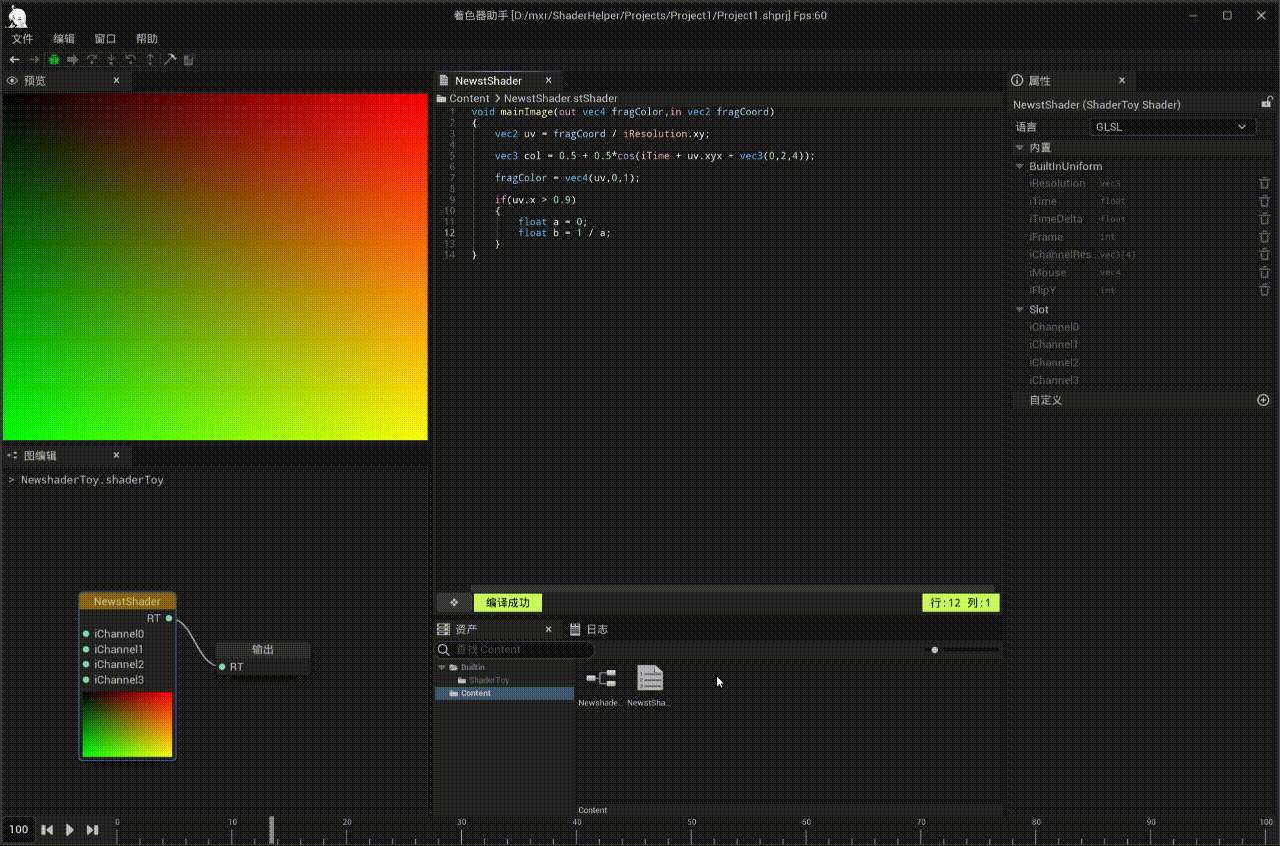Collapse the Builtin folder in asset tree
Viewport: 1280px width, 846px height.
[x=442, y=667]
